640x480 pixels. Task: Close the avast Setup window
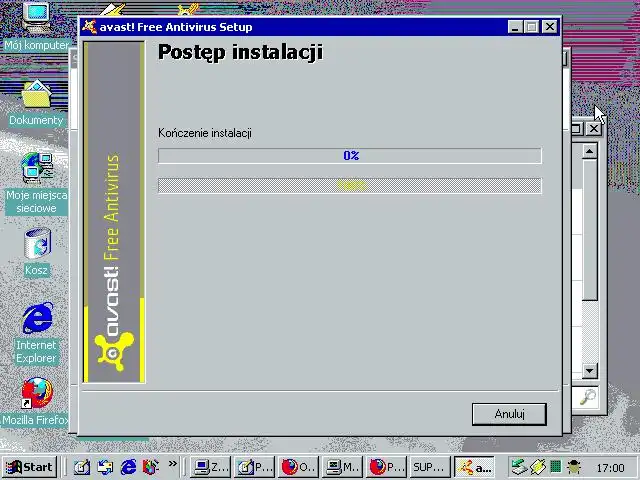tap(550, 27)
